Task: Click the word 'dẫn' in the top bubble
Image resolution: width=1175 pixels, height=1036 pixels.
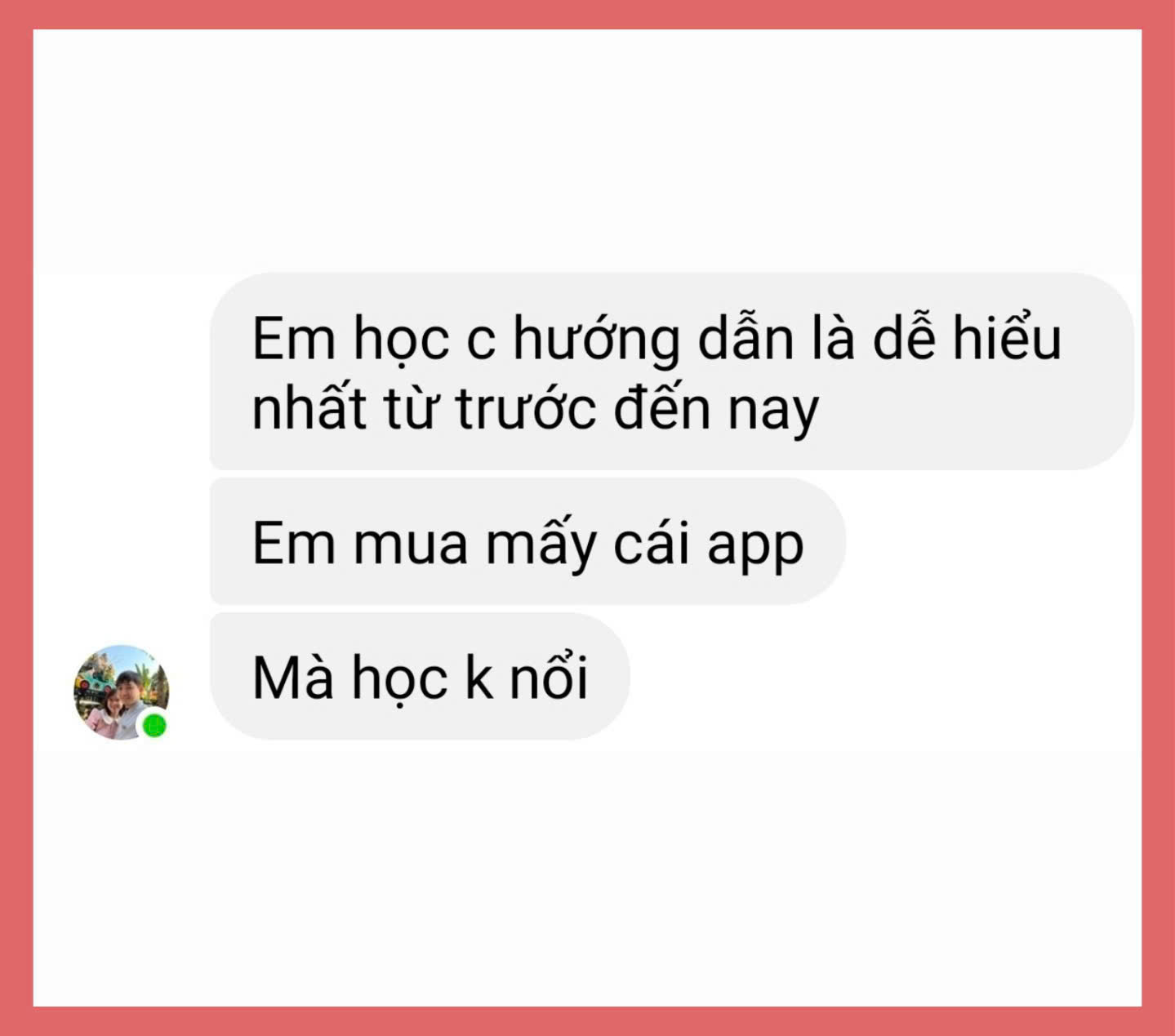Action: pos(745,338)
